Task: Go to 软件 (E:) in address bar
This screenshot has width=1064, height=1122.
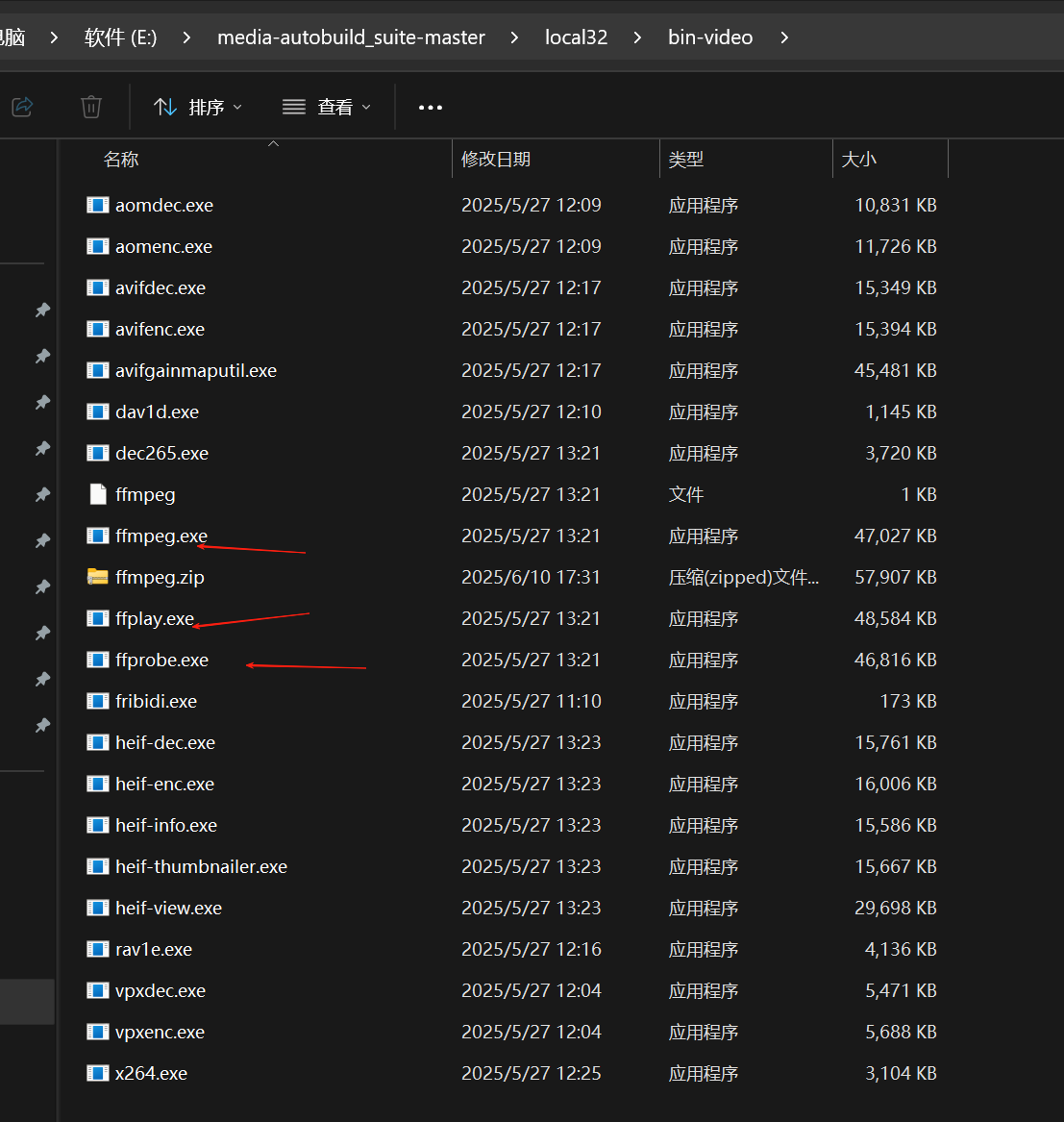Action: pyautogui.click(x=120, y=37)
